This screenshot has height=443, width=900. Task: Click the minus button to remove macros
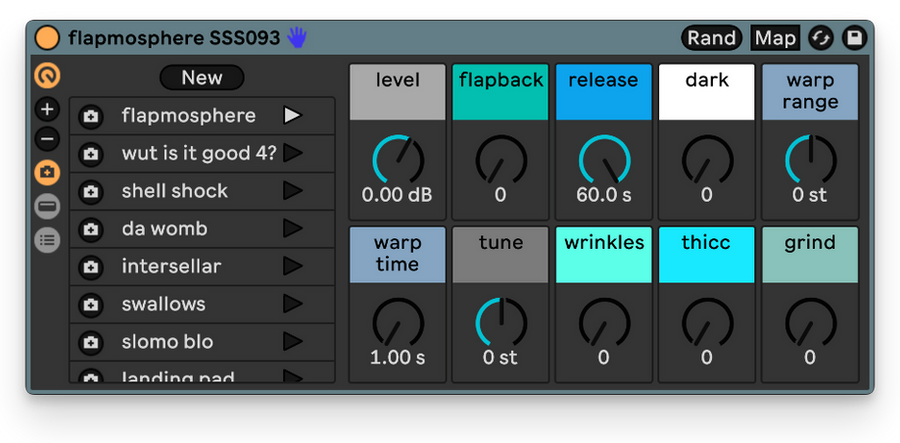pos(47,139)
